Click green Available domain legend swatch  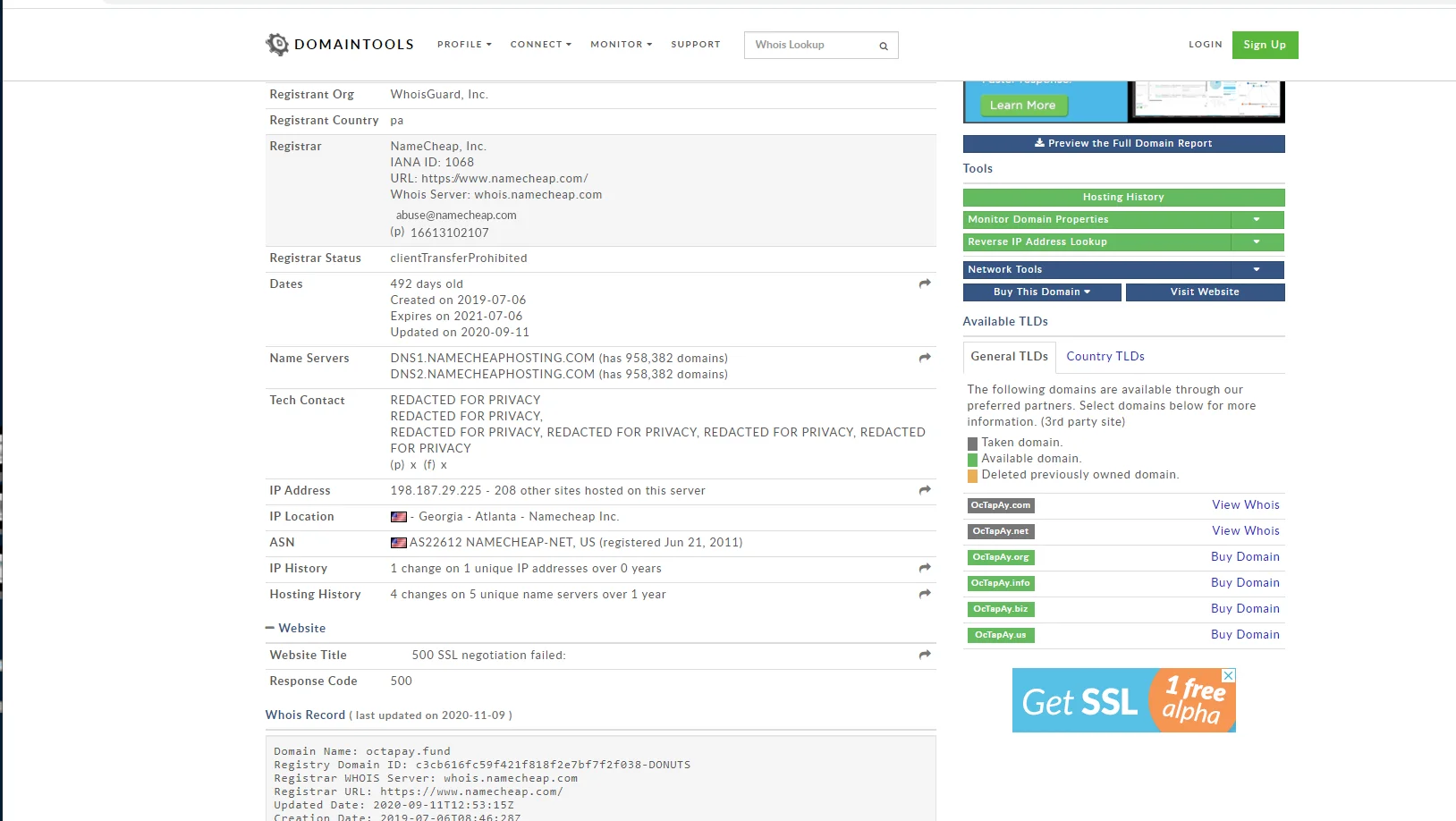pyautogui.click(x=972, y=460)
